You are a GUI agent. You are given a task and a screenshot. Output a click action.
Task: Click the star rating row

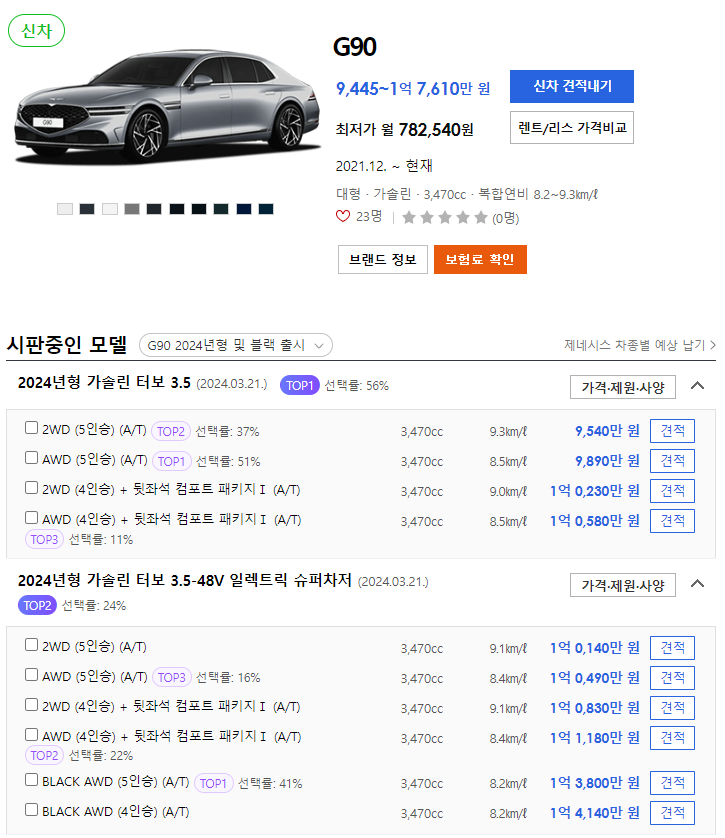point(445,218)
